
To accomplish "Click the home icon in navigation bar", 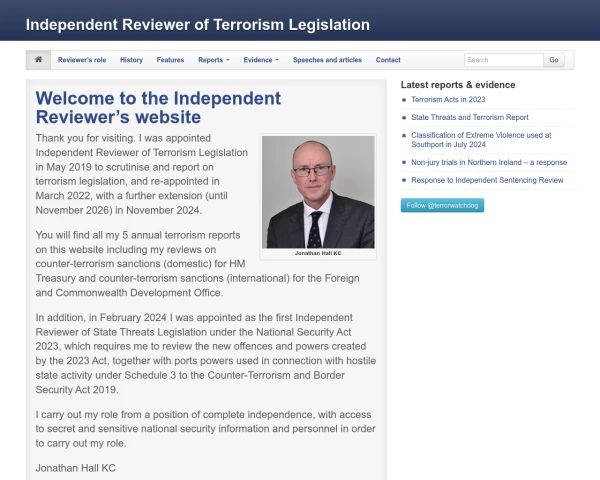I will click(38, 60).
